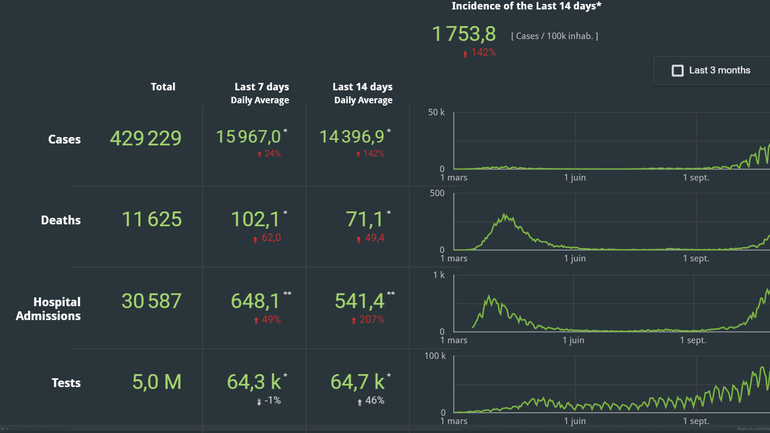
Task: Click the up arrow beside 46% for Tests
Action: 359,401
